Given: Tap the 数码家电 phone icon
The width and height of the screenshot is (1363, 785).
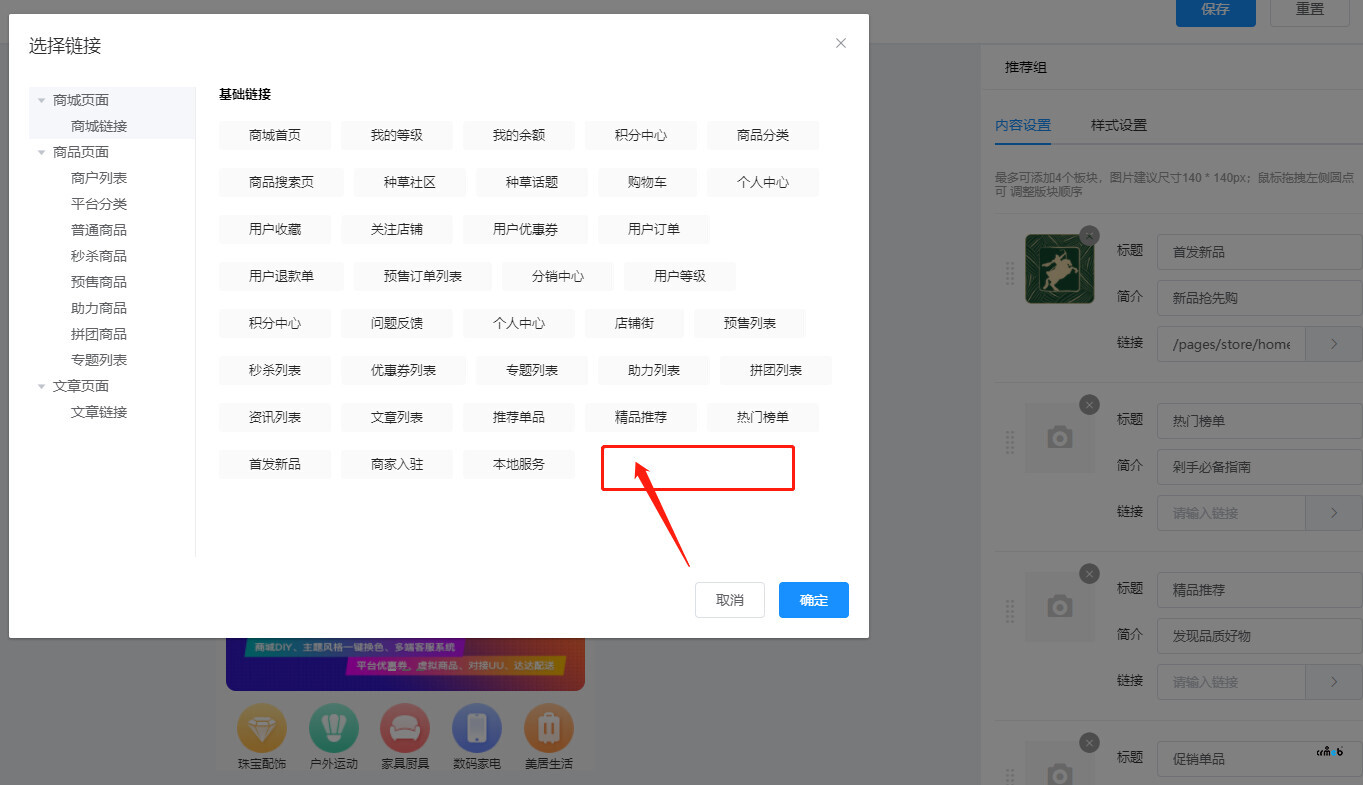Looking at the screenshot, I should 477,728.
